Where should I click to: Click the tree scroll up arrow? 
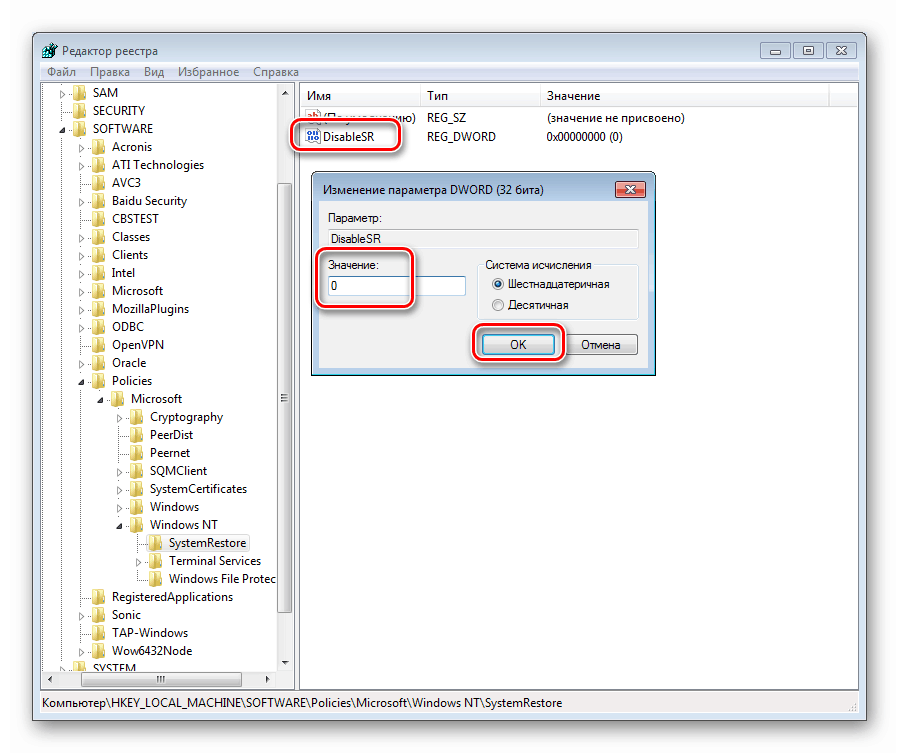pyautogui.click(x=285, y=93)
